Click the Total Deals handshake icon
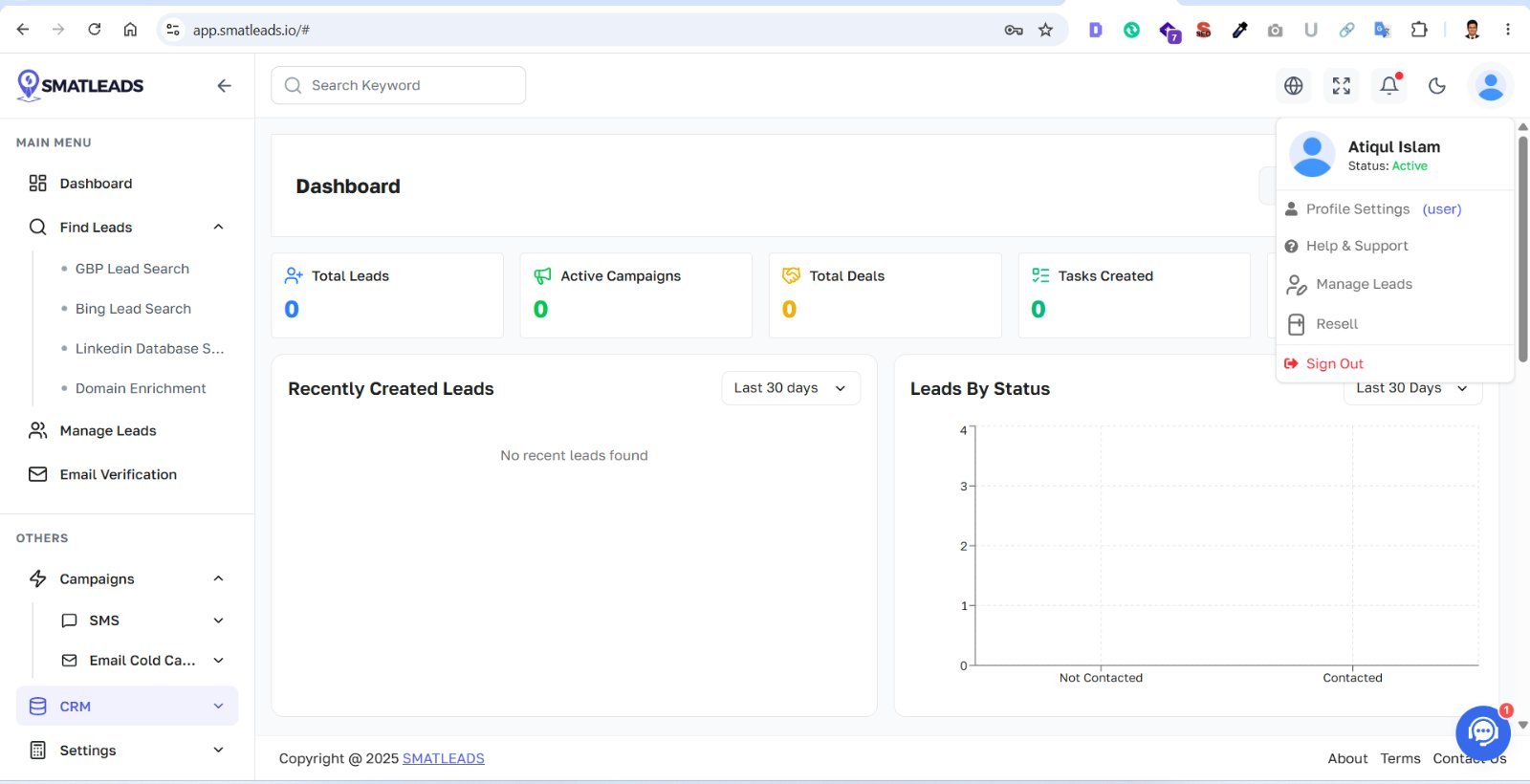 point(791,275)
